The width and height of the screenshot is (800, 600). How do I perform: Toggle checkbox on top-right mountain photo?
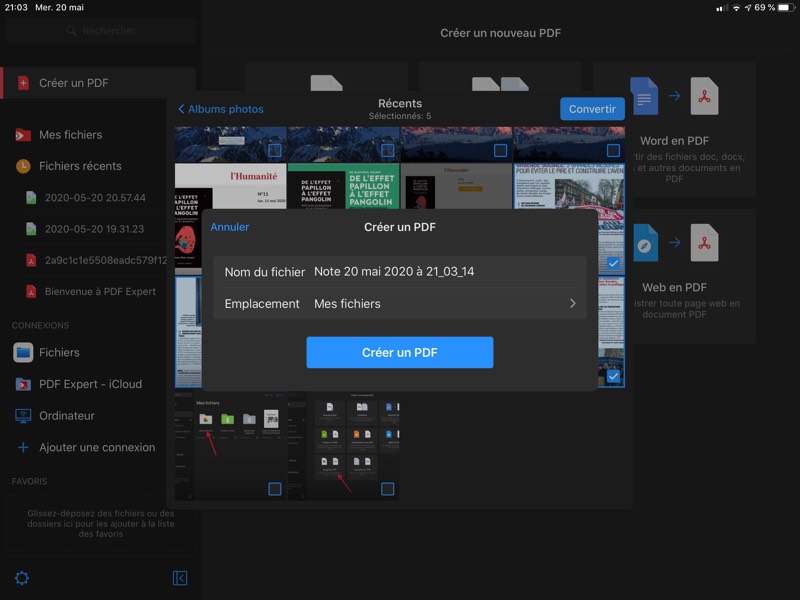pos(613,150)
